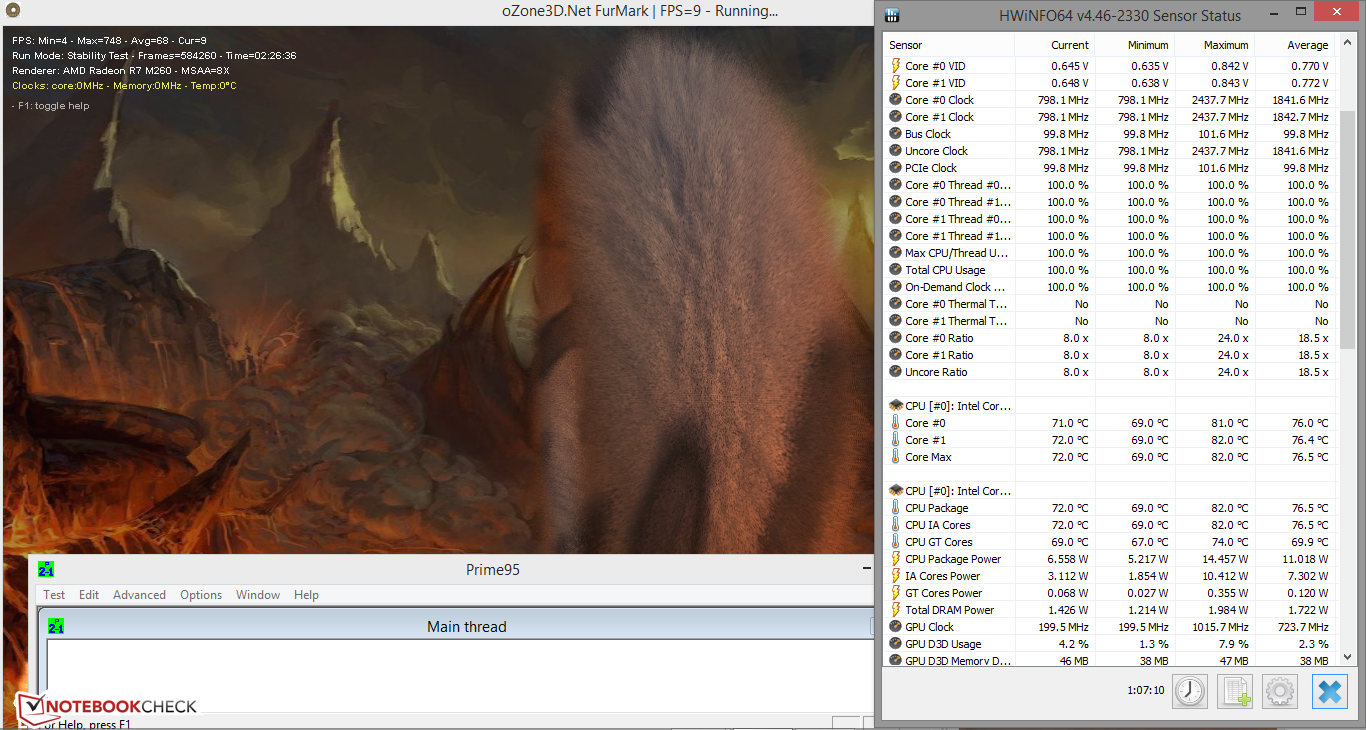
Task: Click the 1:07:10 elapsed timer text
Action: point(1145,690)
